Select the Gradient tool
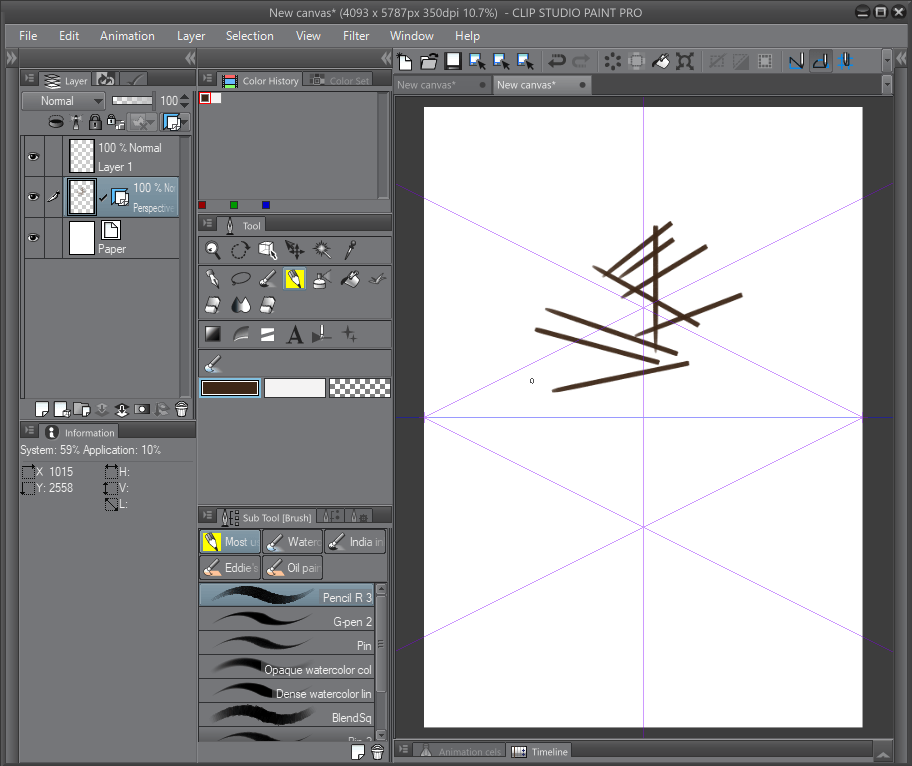912x766 pixels. [213, 334]
